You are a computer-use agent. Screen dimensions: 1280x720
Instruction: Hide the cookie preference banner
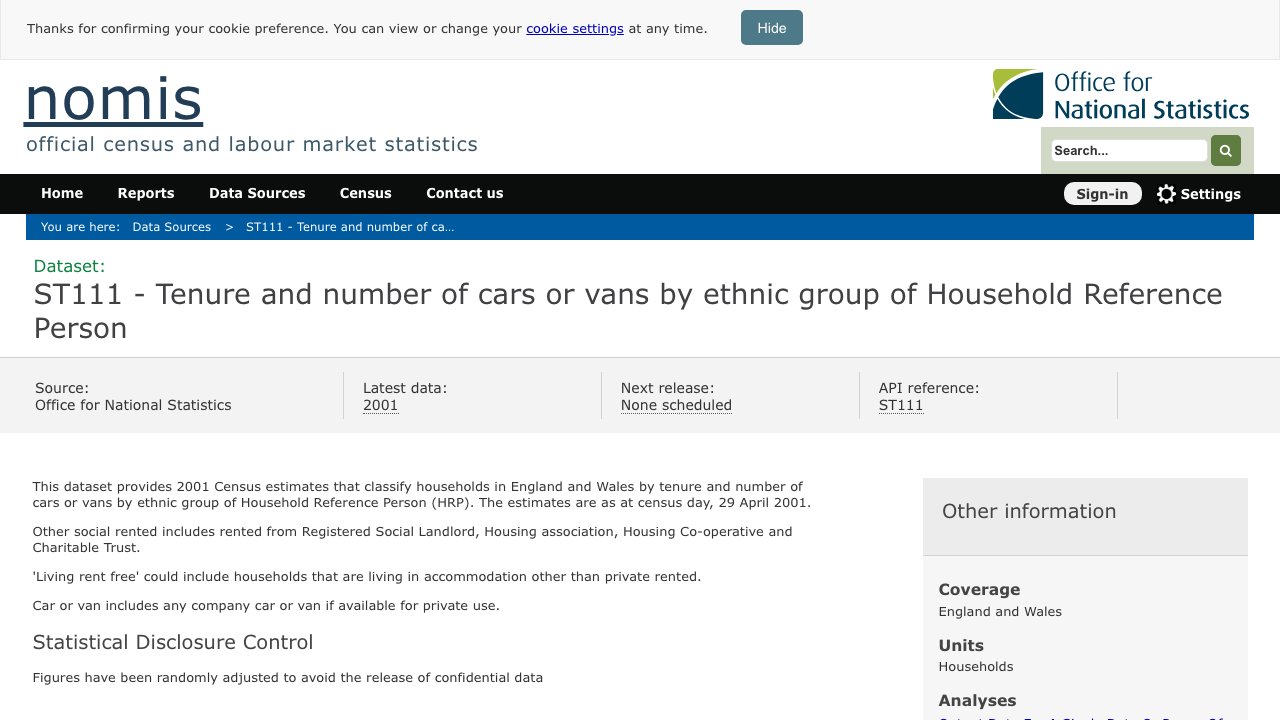771,28
